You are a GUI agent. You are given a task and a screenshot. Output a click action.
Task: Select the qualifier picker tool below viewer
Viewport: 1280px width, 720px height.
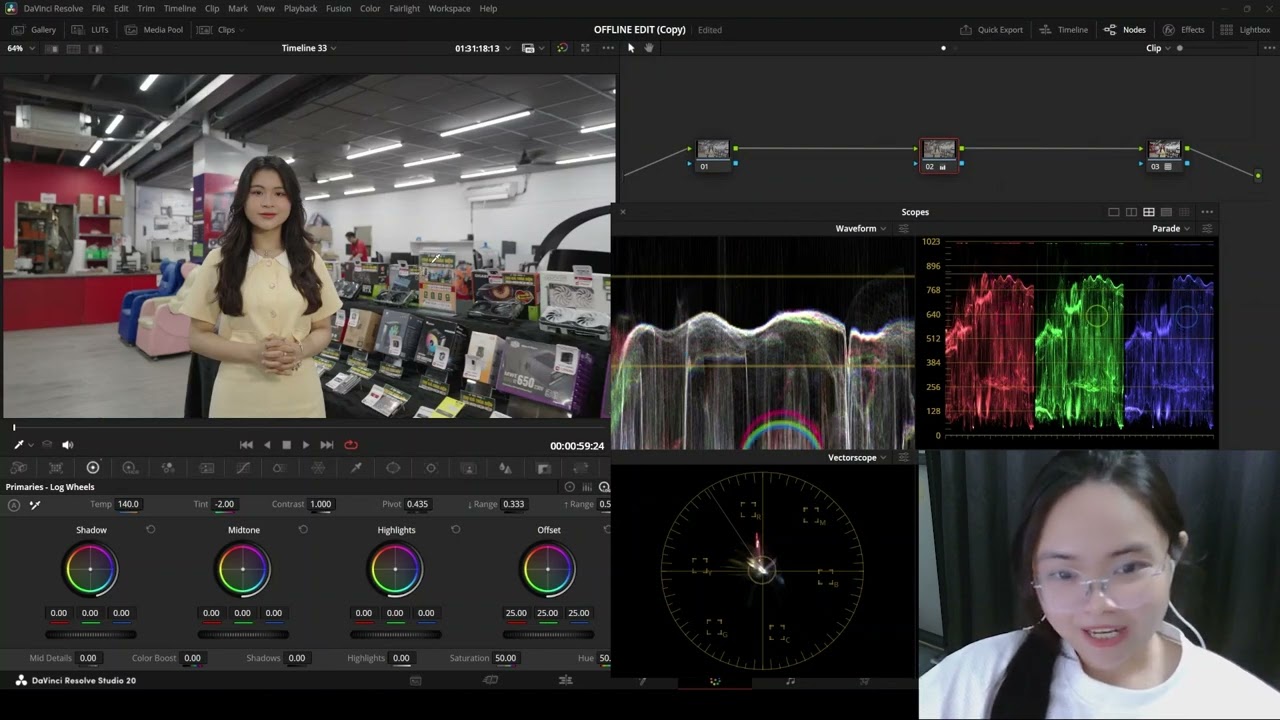18,445
